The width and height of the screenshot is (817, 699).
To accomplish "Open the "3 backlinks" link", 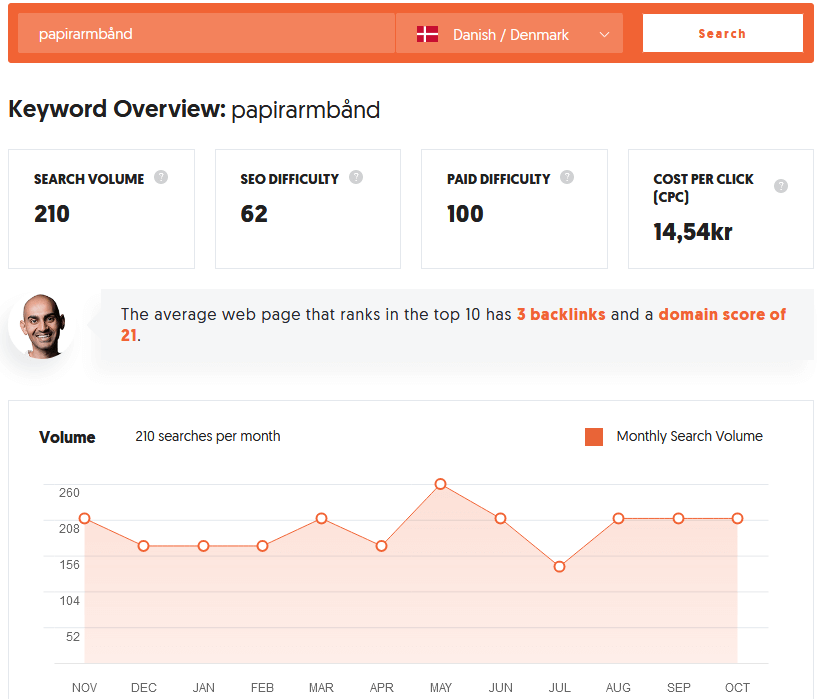I will pyautogui.click(x=561, y=313).
